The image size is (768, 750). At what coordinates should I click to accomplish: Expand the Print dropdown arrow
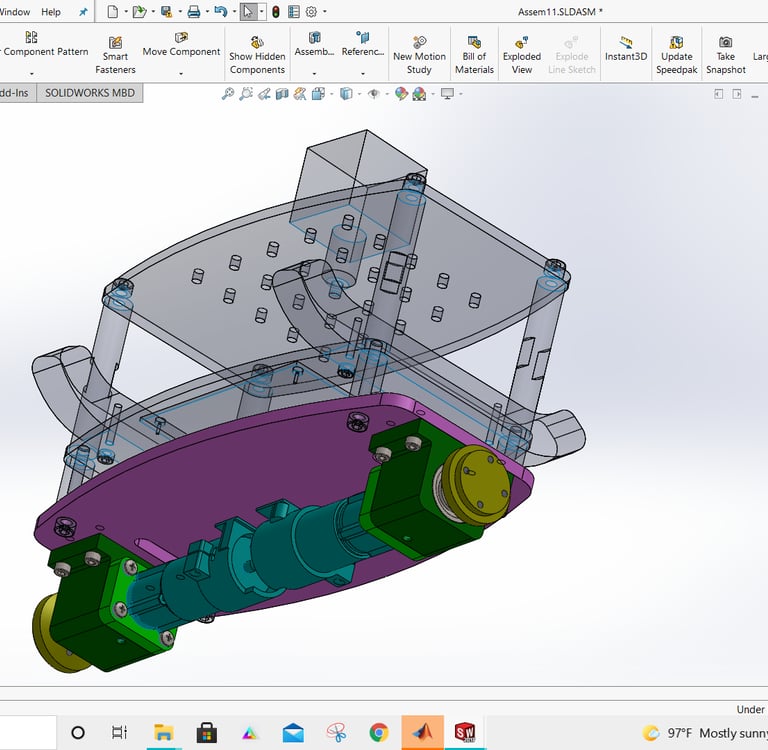click(207, 12)
